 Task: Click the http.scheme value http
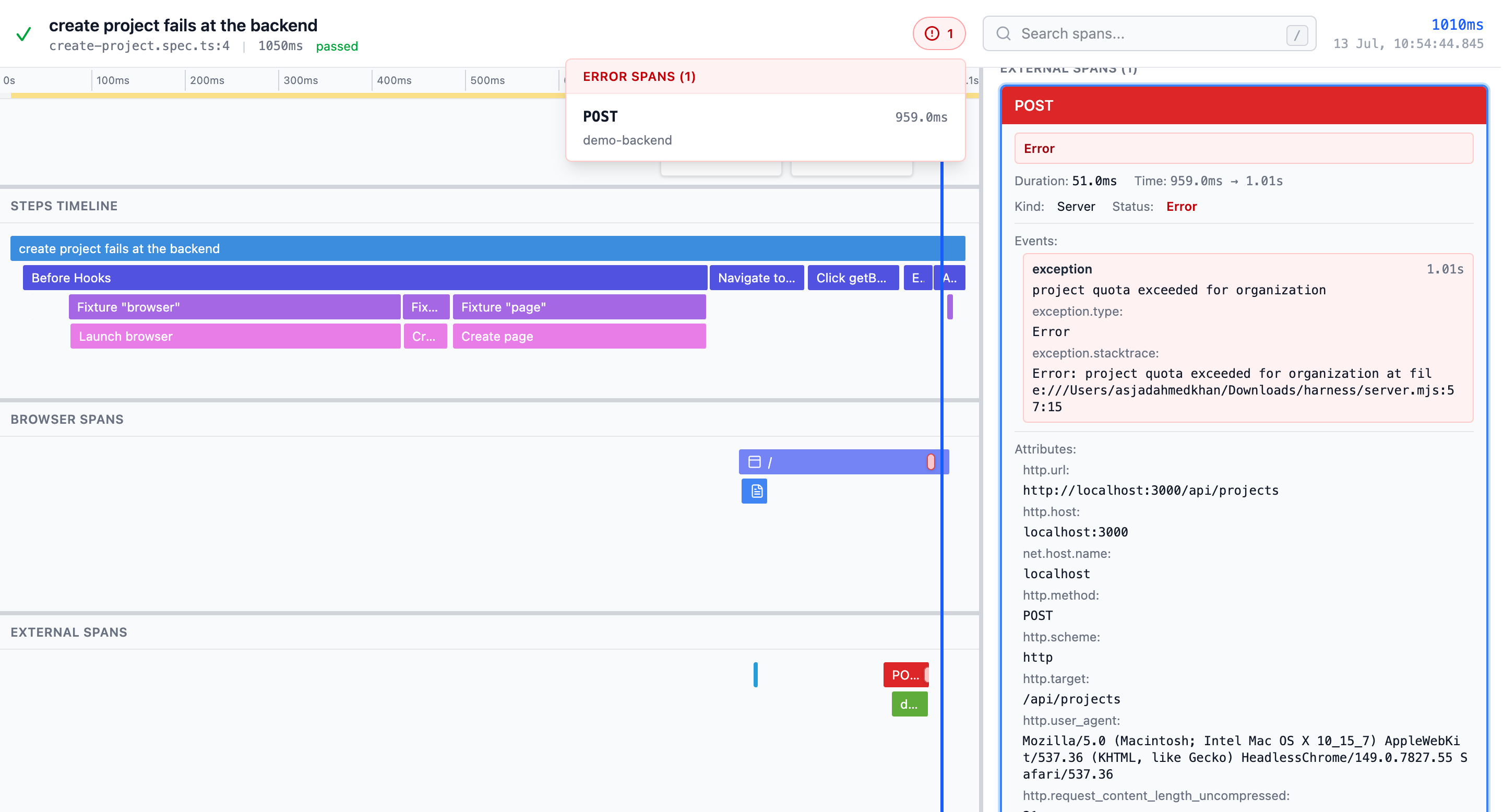coord(1037,658)
